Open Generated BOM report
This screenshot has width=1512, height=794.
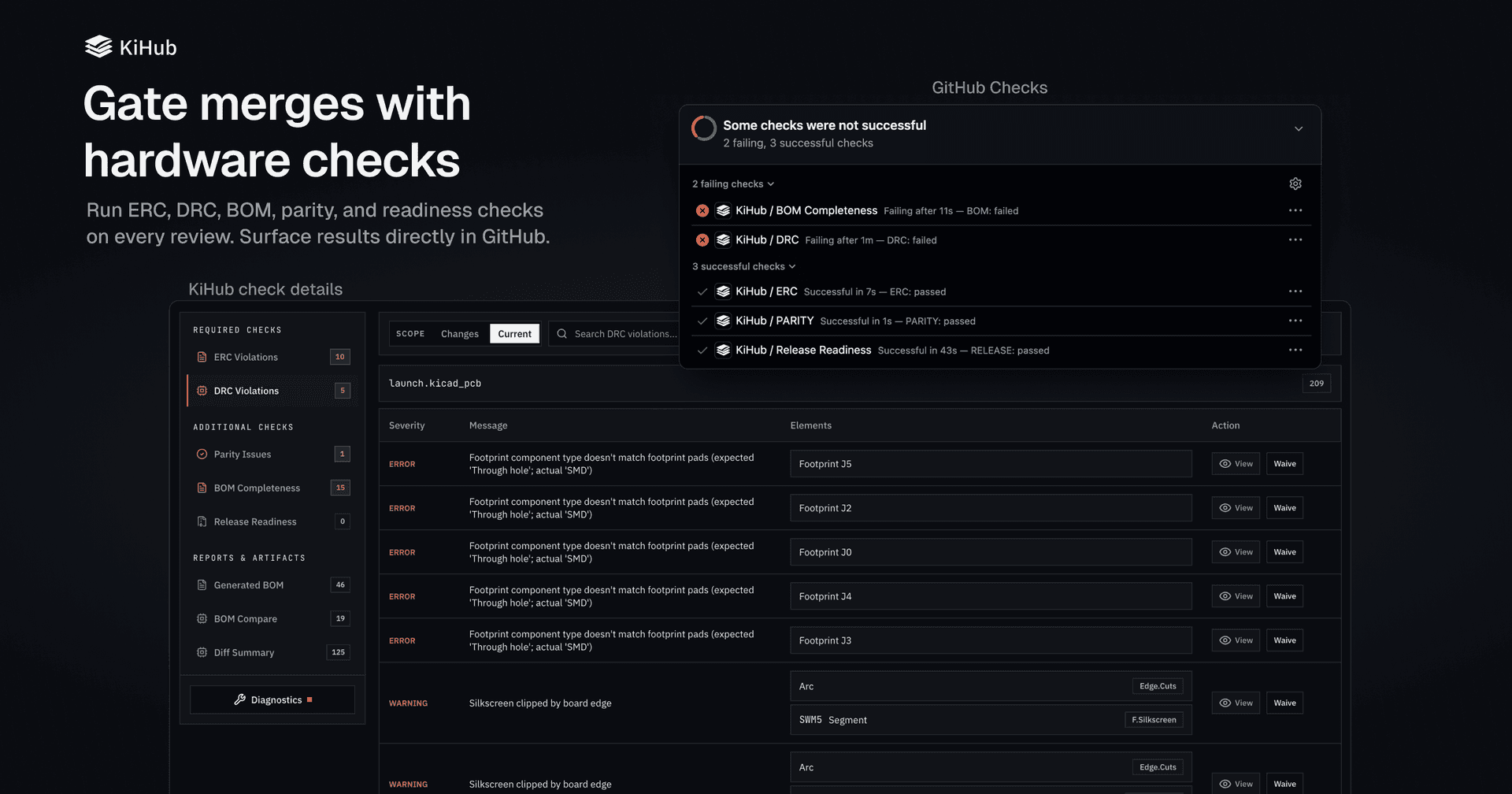click(x=272, y=584)
